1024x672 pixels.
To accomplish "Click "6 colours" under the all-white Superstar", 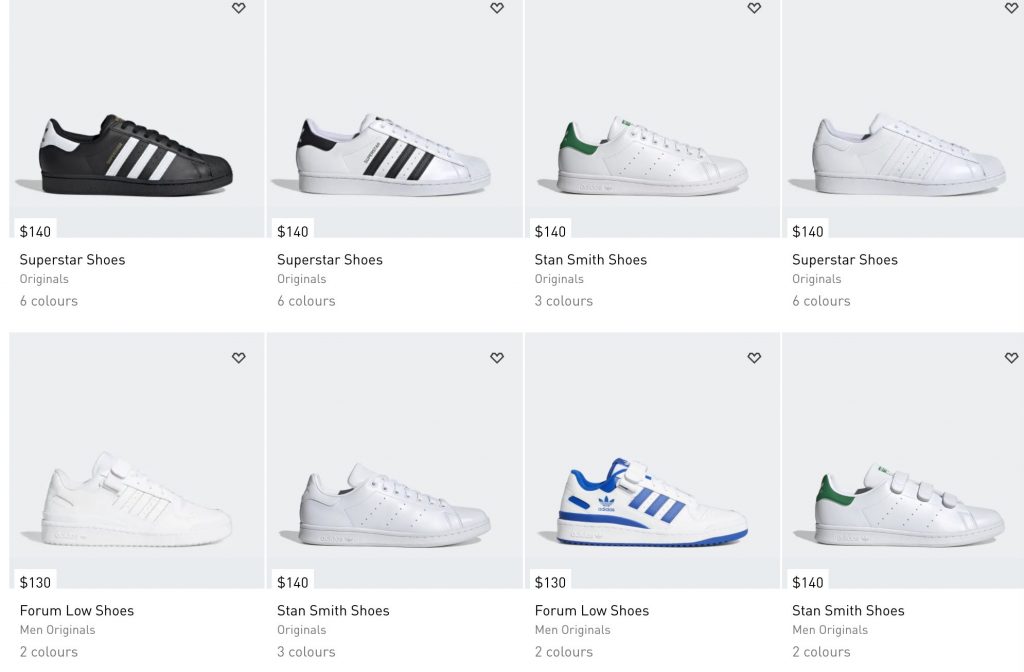I will click(821, 301).
